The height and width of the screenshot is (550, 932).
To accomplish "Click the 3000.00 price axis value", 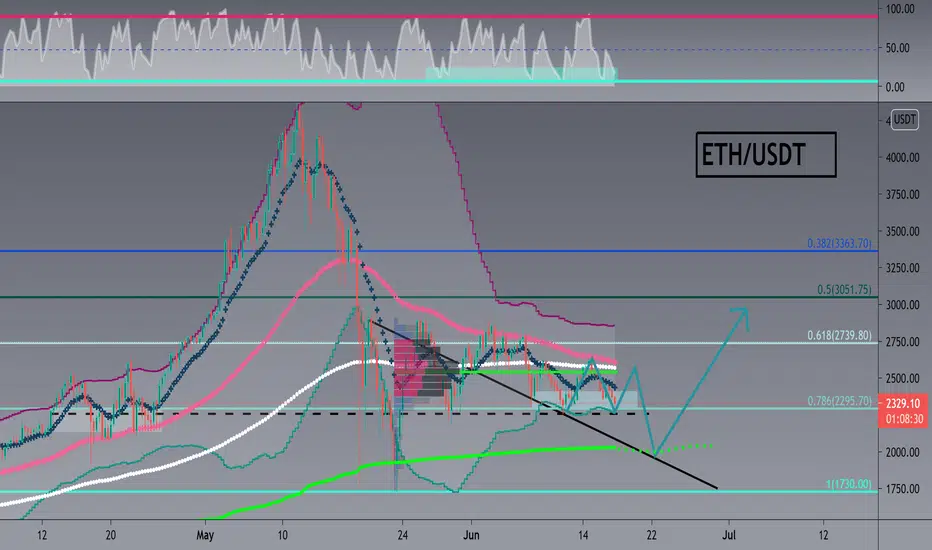I will (902, 305).
